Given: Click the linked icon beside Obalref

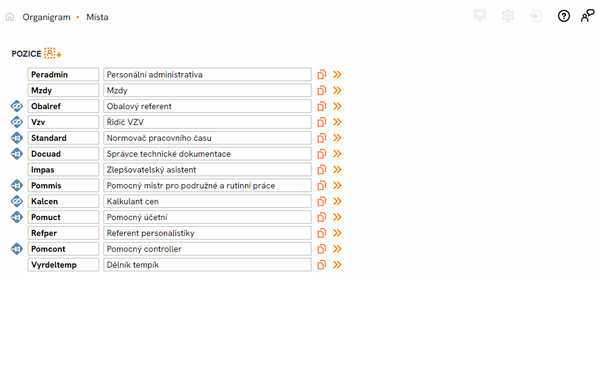Looking at the screenshot, I should click(x=16, y=106).
